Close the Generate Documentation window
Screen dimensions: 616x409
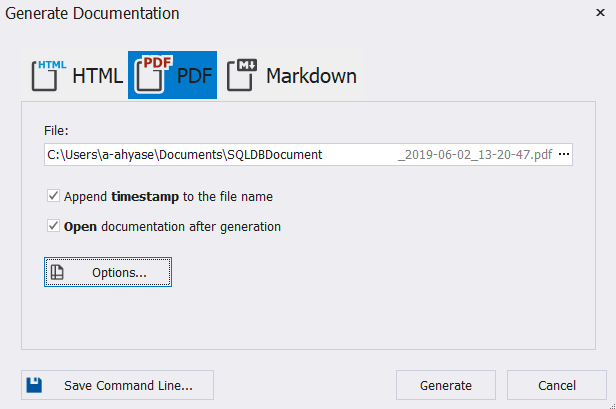coord(600,13)
